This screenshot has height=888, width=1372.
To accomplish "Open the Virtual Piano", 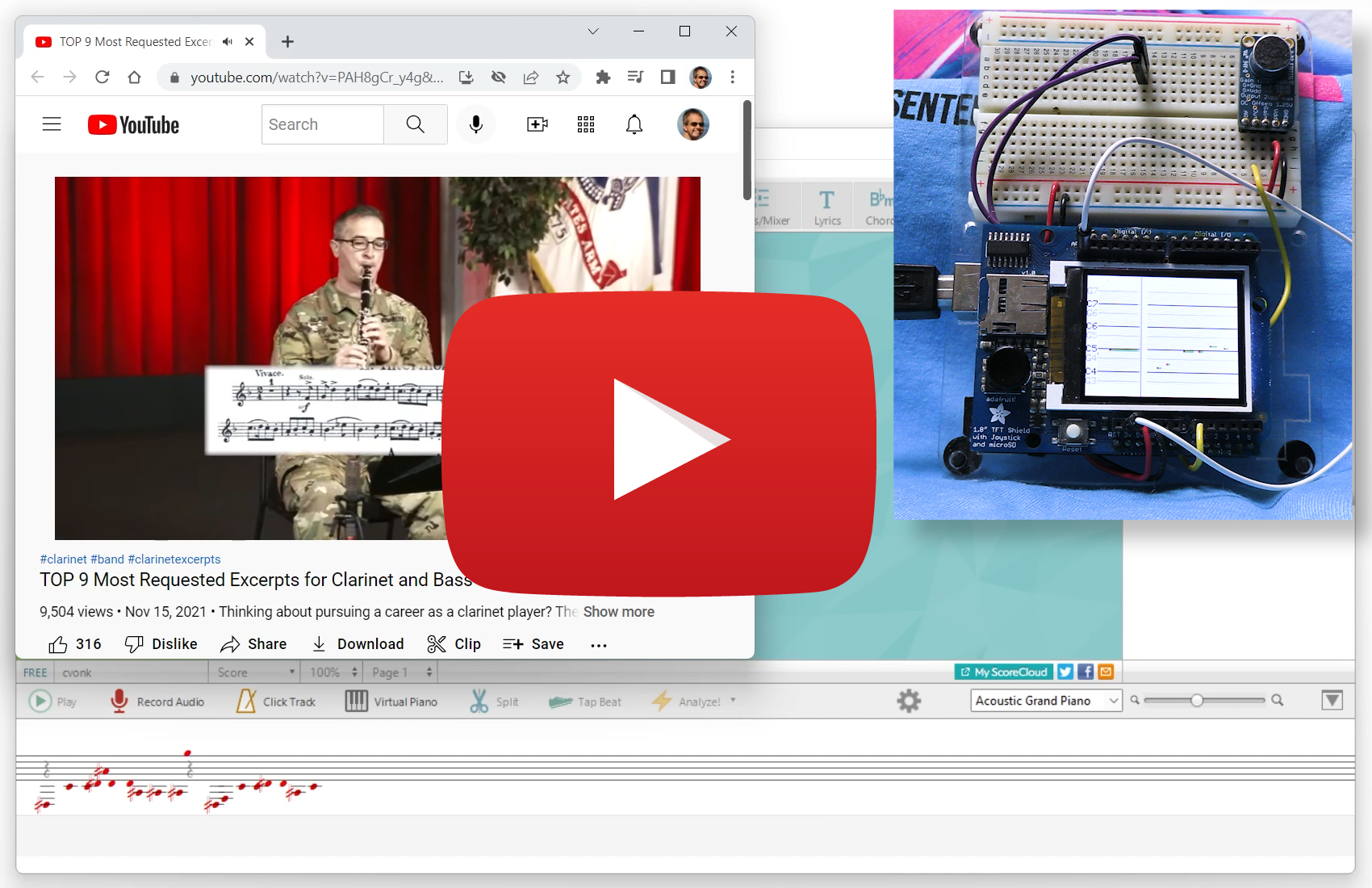I will click(391, 702).
